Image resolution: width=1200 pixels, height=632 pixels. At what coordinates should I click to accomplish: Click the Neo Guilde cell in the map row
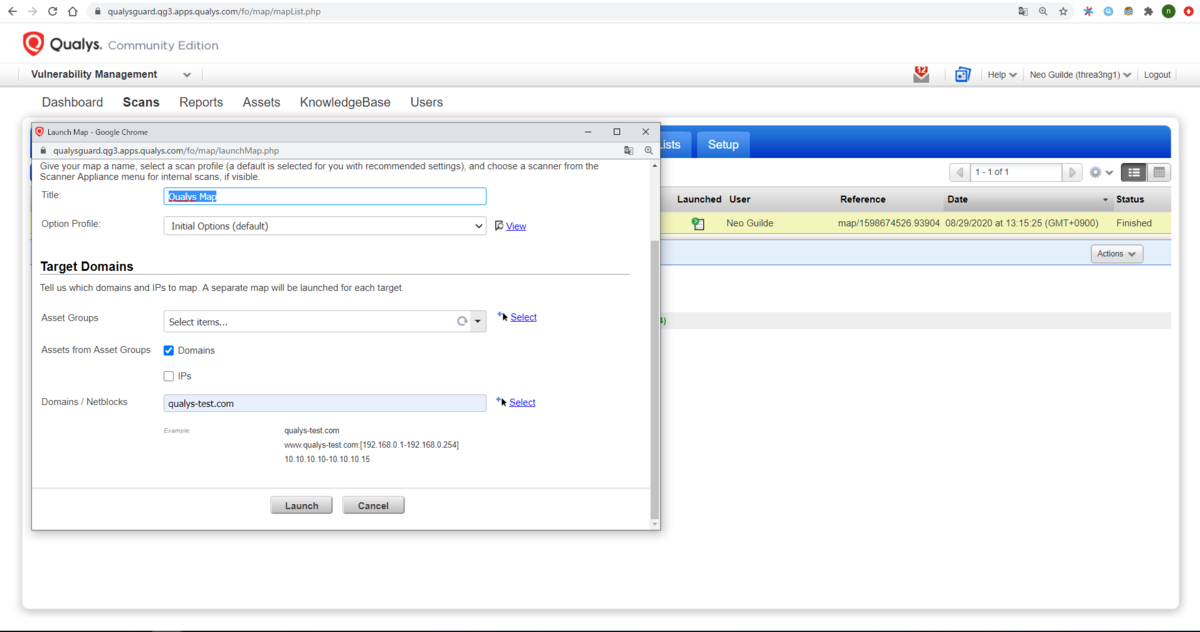coord(750,223)
